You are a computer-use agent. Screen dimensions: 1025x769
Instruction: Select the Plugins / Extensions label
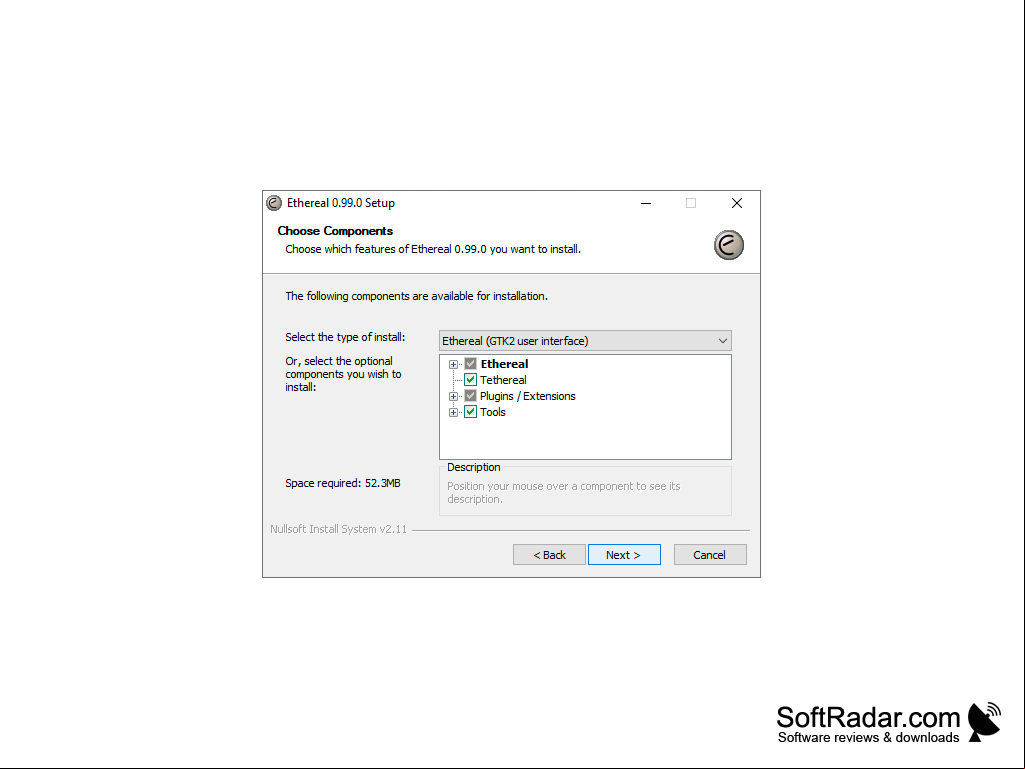pyautogui.click(x=528, y=396)
